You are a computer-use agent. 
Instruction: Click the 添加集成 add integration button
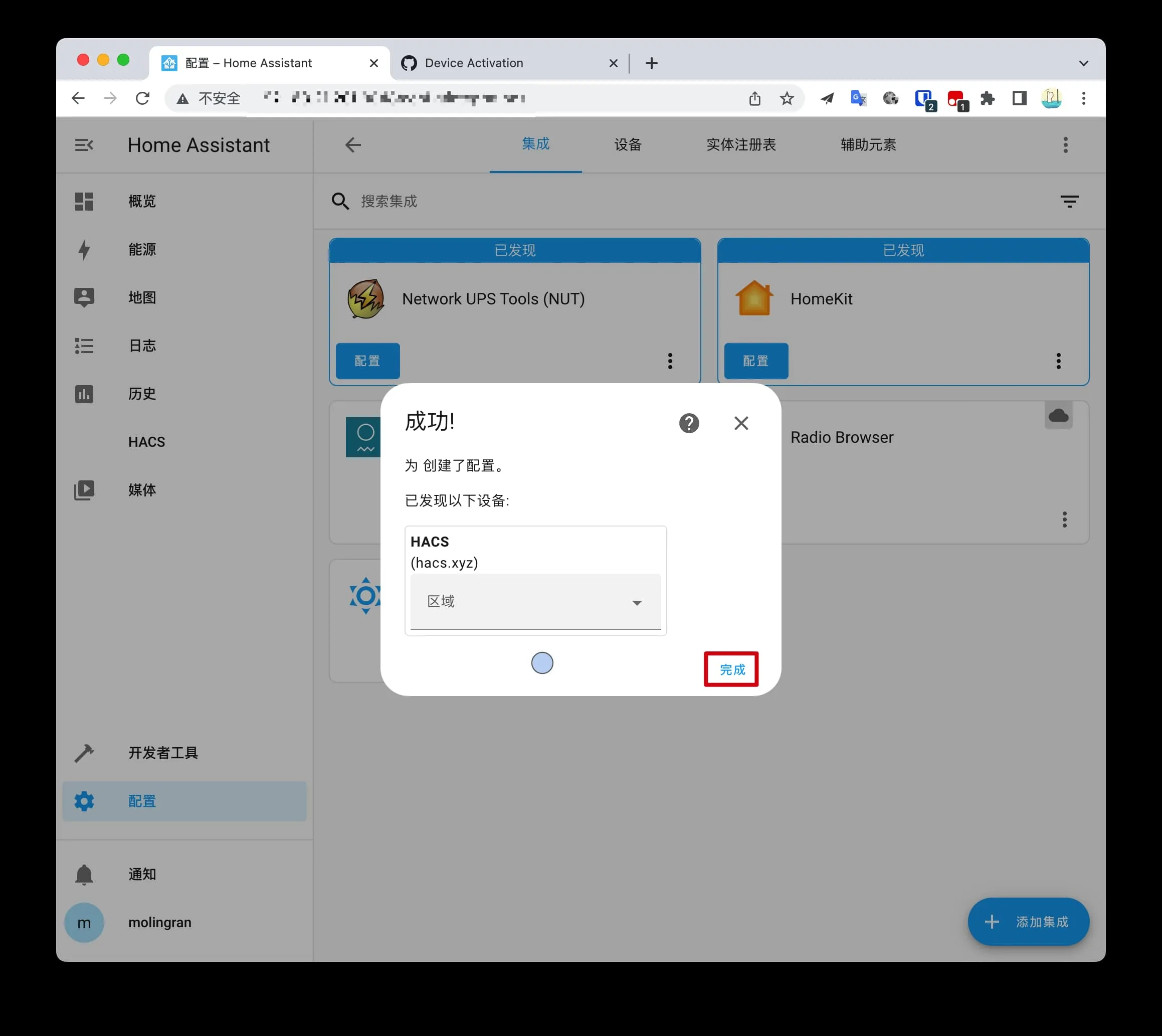(1028, 922)
